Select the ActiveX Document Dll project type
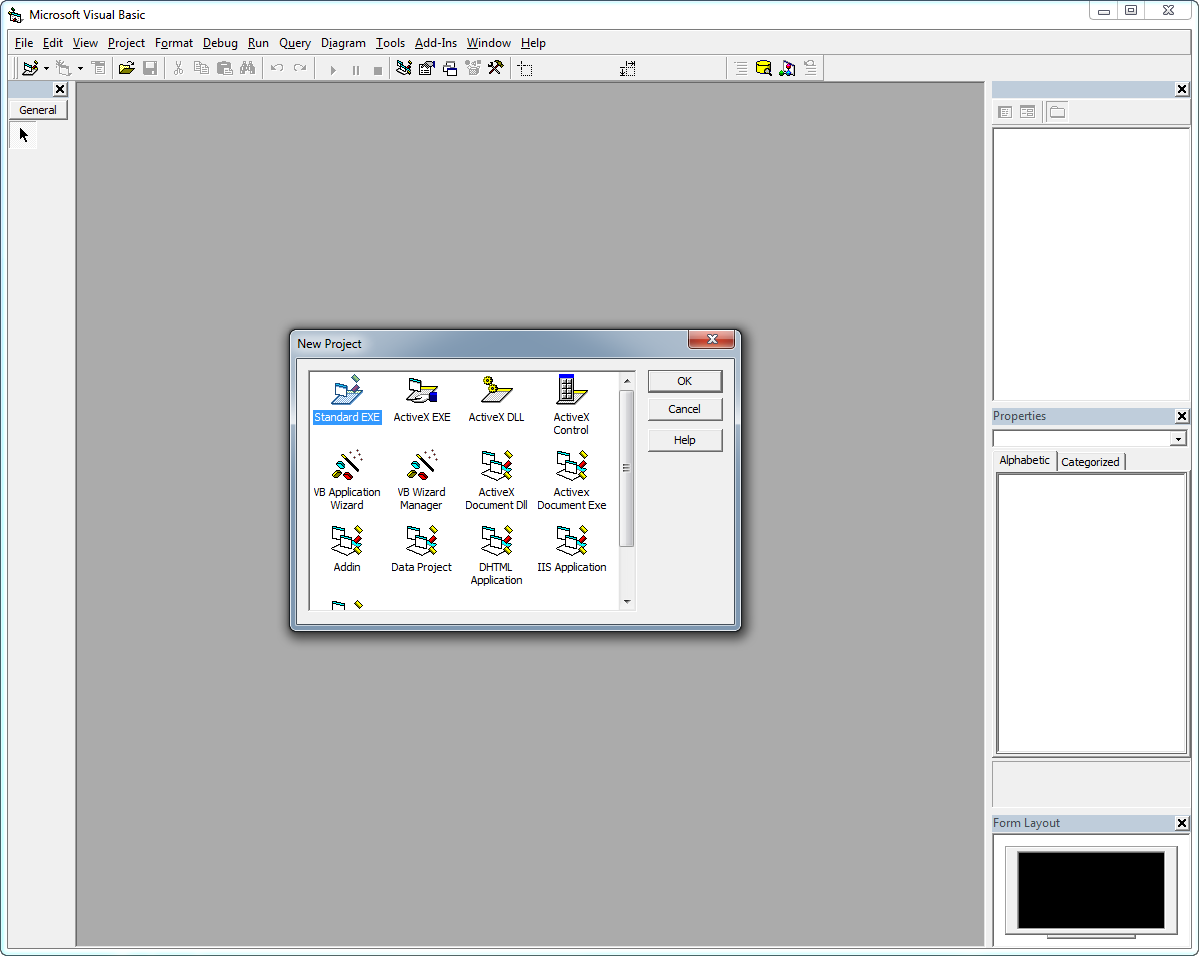Image resolution: width=1199 pixels, height=956 pixels. point(496,480)
